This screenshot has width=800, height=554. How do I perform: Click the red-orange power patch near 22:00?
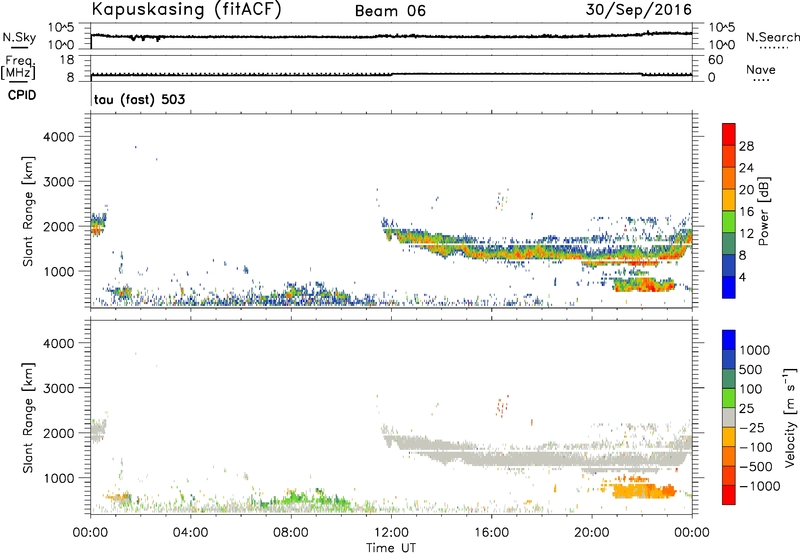click(644, 284)
